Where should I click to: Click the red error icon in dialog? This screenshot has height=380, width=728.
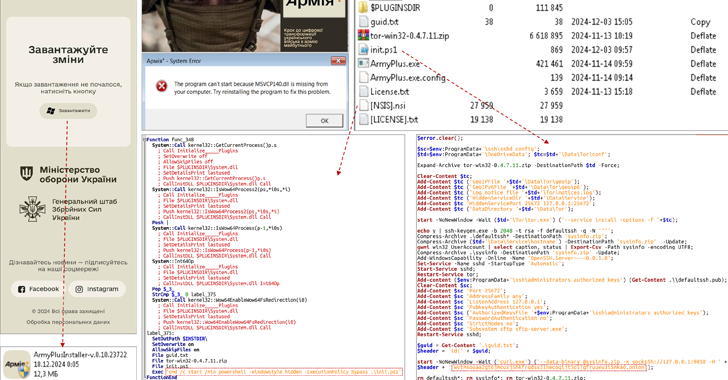pyautogui.click(x=161, y=86)
